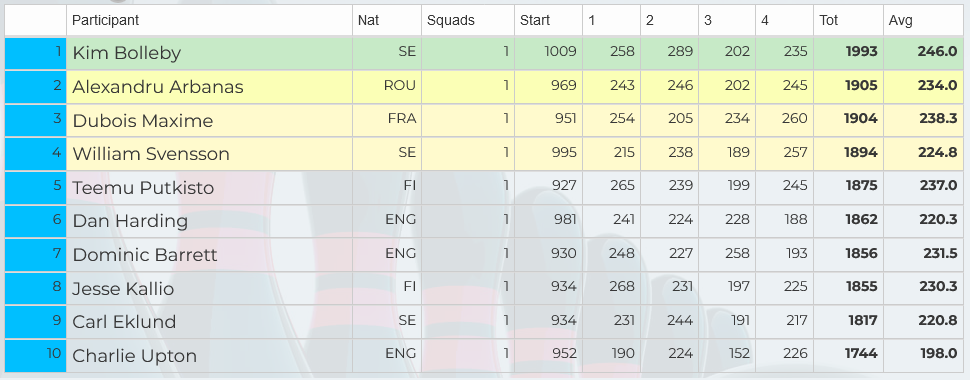Click Dominic Barrett's name
Image resolution: width=970 pixels, height=380 pixels.
tap(145, 254)
